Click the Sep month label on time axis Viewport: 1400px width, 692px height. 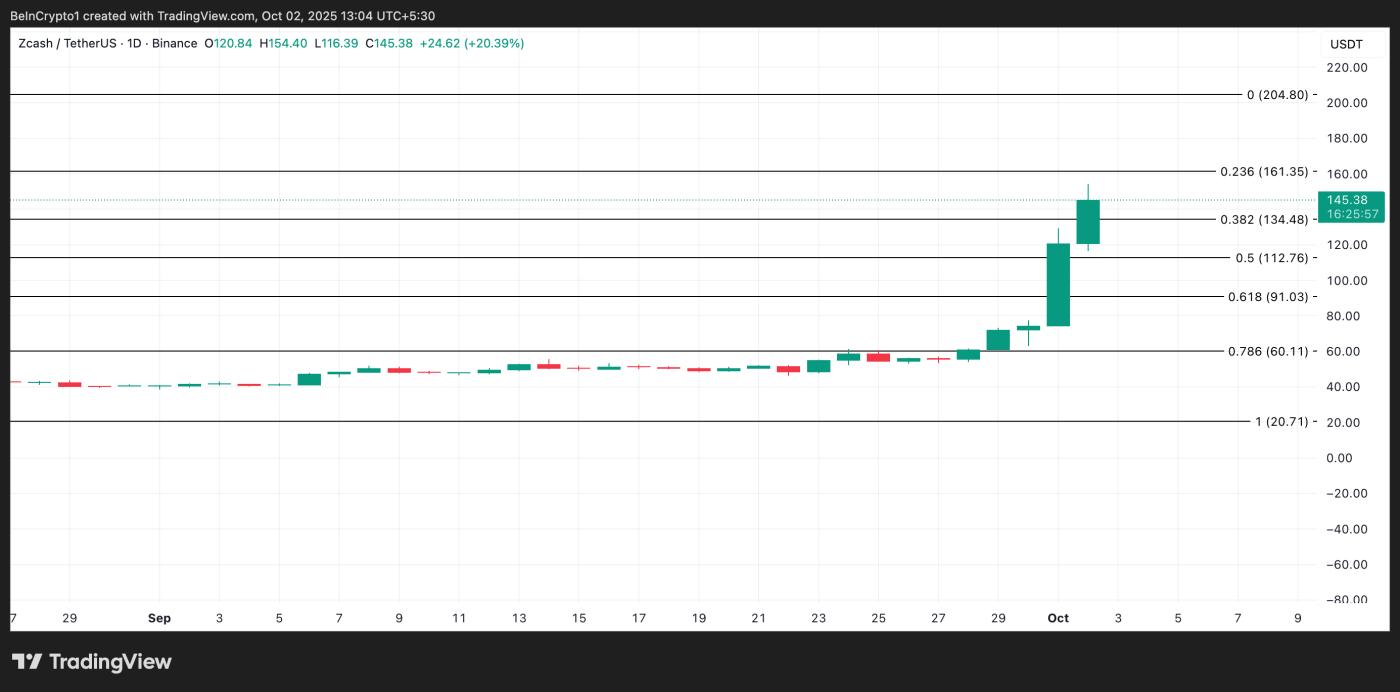159,618
